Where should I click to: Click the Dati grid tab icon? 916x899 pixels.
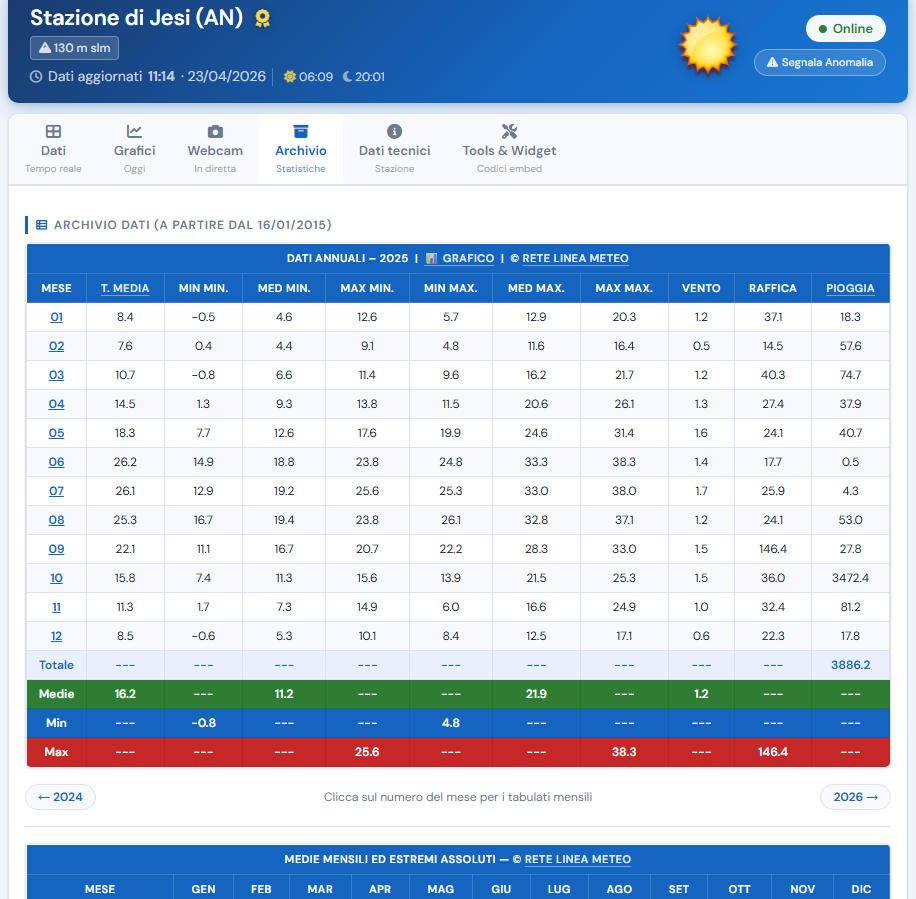tap(54, 132)
